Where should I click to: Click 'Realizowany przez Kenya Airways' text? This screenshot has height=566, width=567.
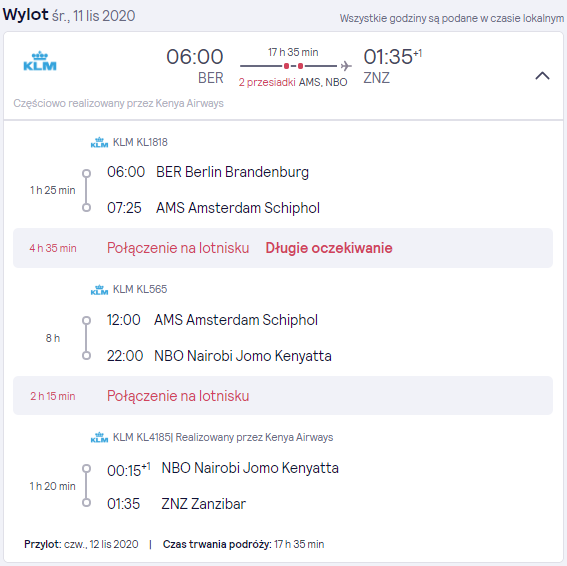(x=254, y=438)
